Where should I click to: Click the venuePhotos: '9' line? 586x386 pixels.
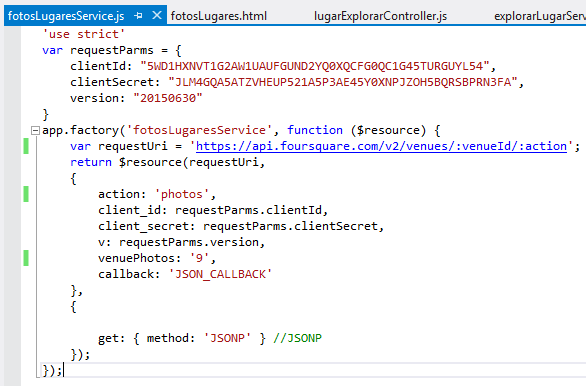click(157, 258)
